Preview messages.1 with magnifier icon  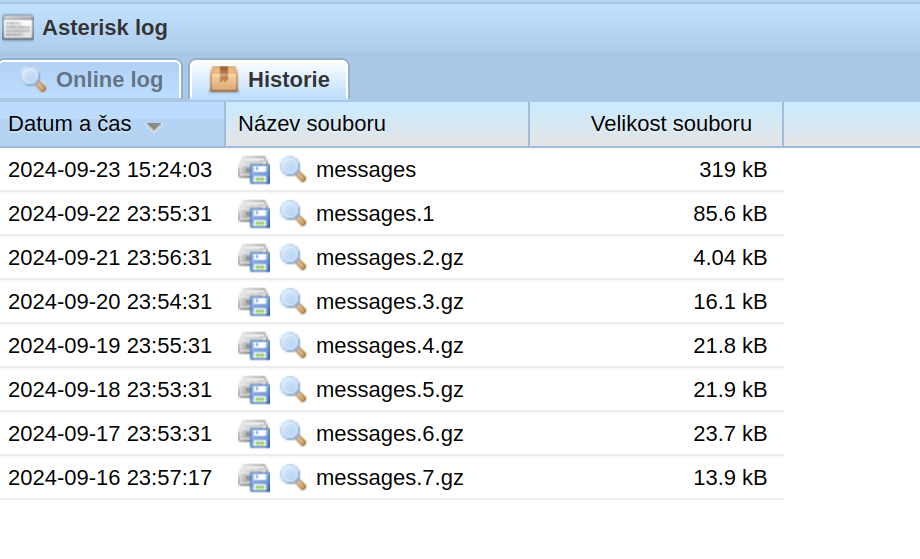coord(293,214)
